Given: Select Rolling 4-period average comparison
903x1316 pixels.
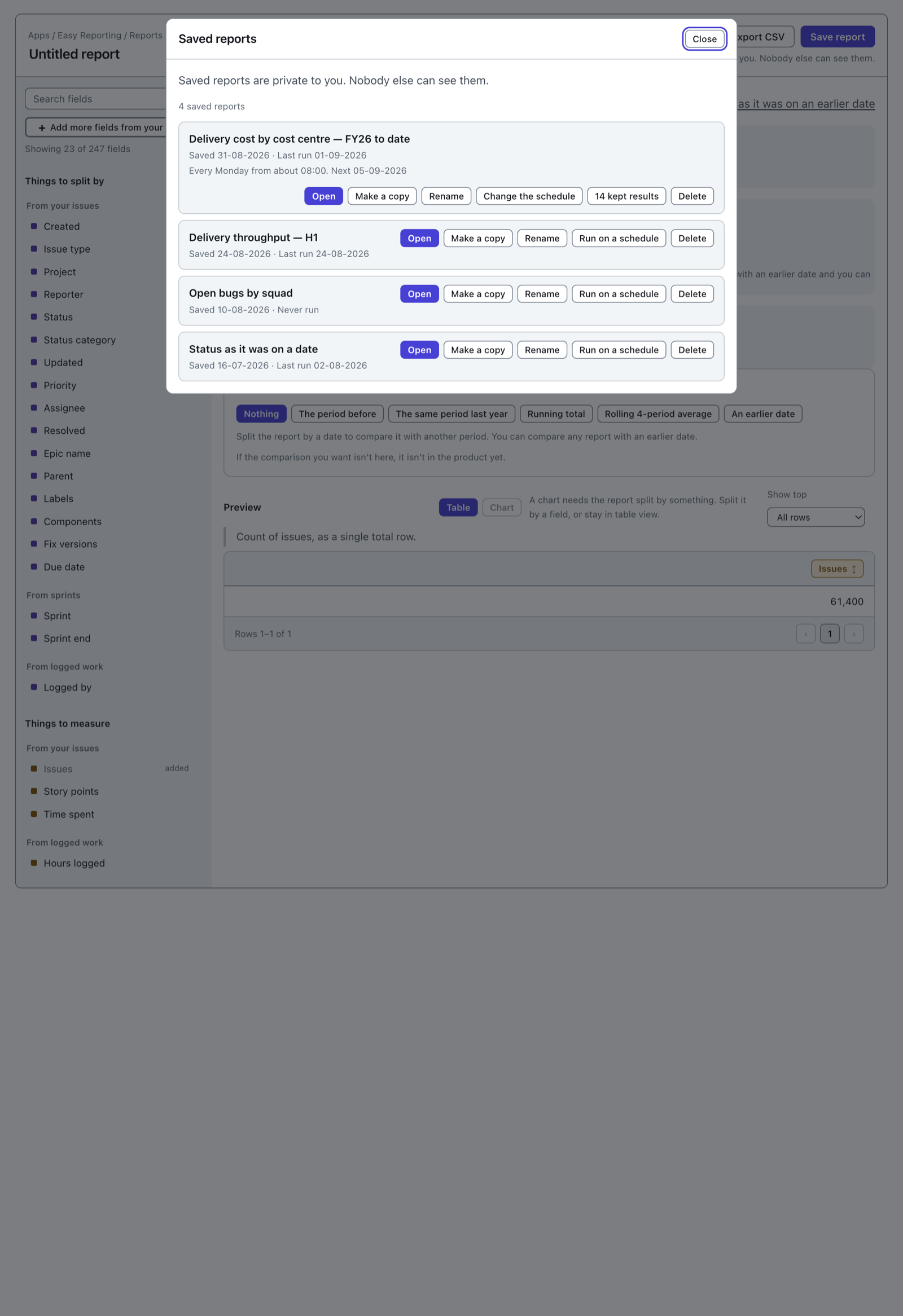Looking at the screenshot, I should click(x=657, y=414).
